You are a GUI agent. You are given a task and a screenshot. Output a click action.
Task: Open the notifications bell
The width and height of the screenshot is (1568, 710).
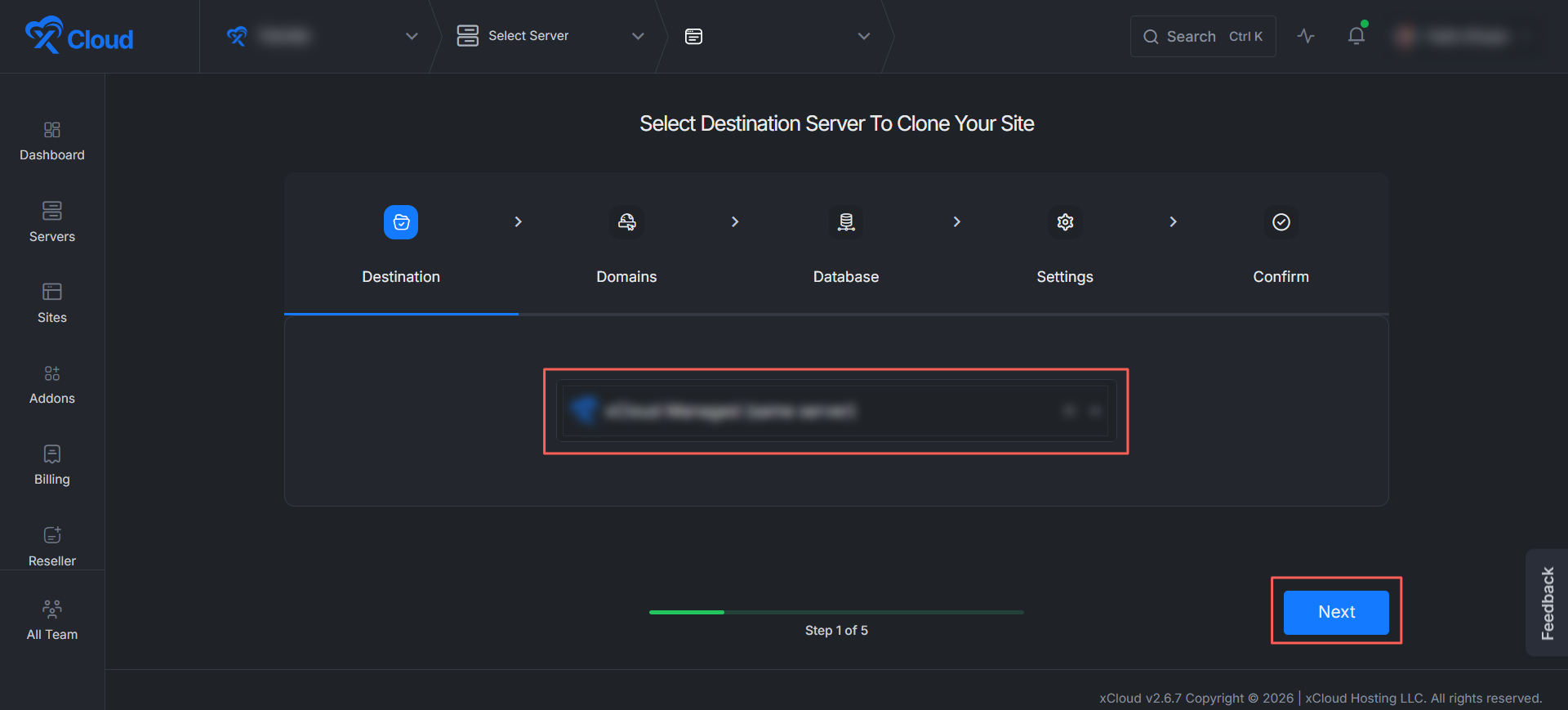point(1356,36)
